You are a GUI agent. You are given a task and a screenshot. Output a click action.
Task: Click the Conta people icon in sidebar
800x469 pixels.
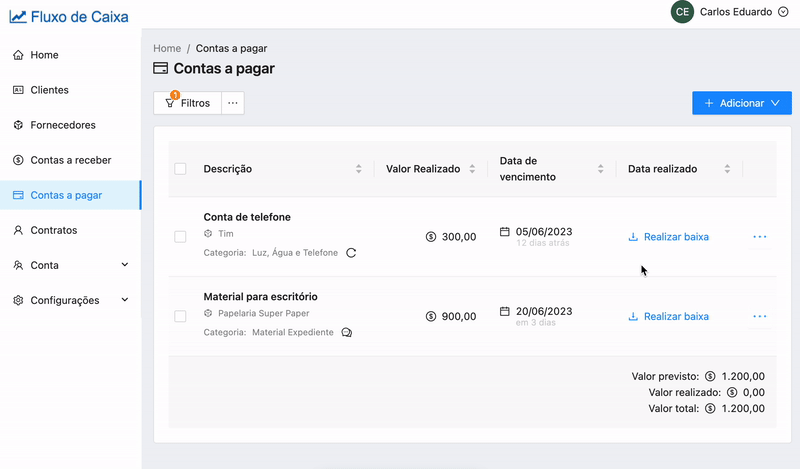click(x=18, y=265)
